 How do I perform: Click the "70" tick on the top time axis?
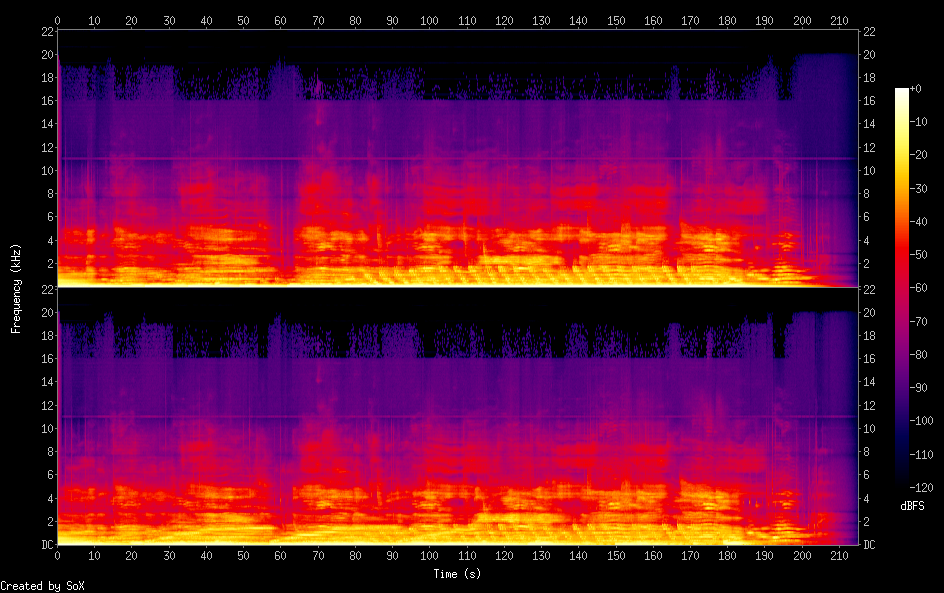point(318,20)
